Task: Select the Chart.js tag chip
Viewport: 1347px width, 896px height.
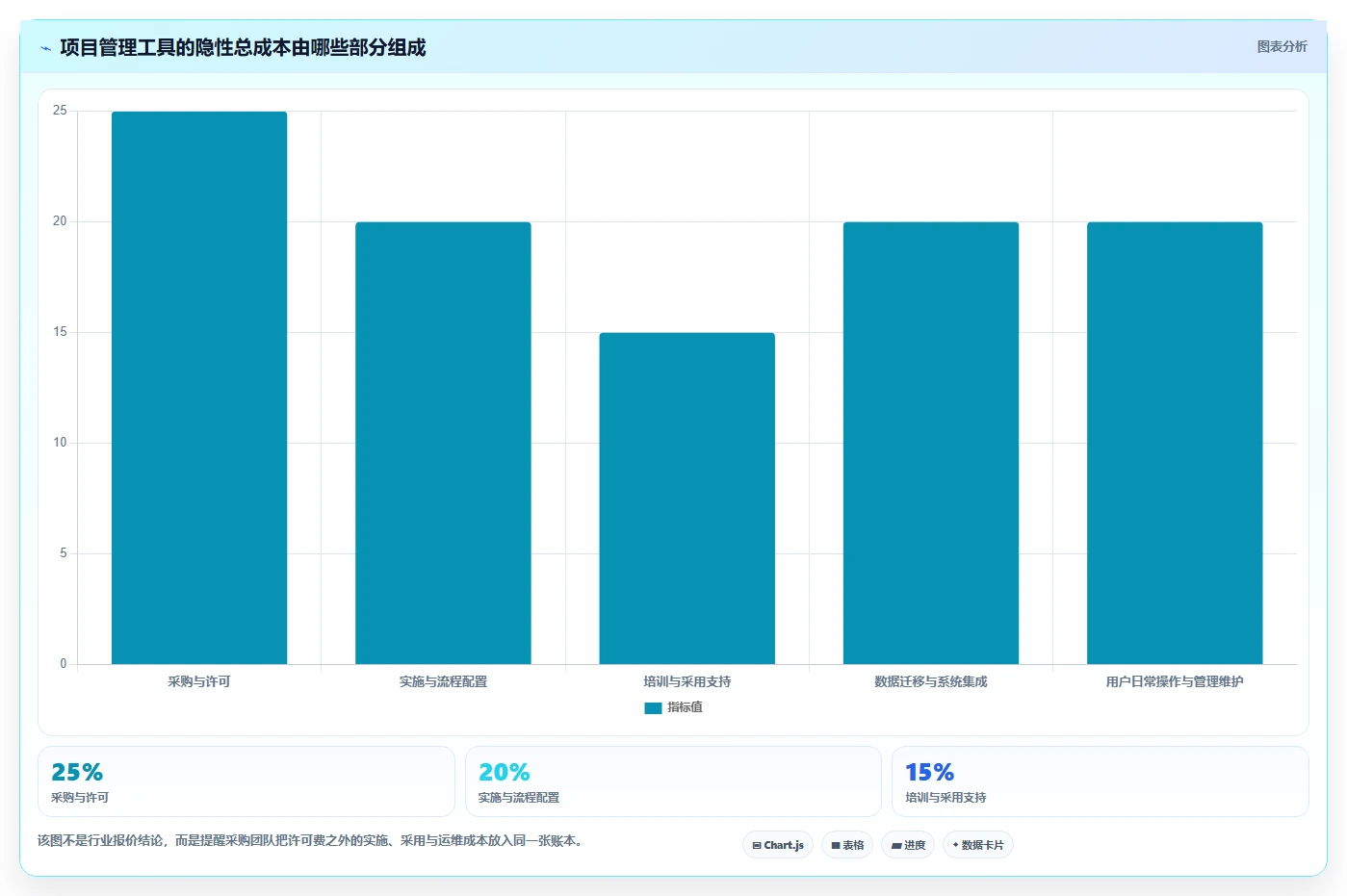Action: [x=778, y=845]
